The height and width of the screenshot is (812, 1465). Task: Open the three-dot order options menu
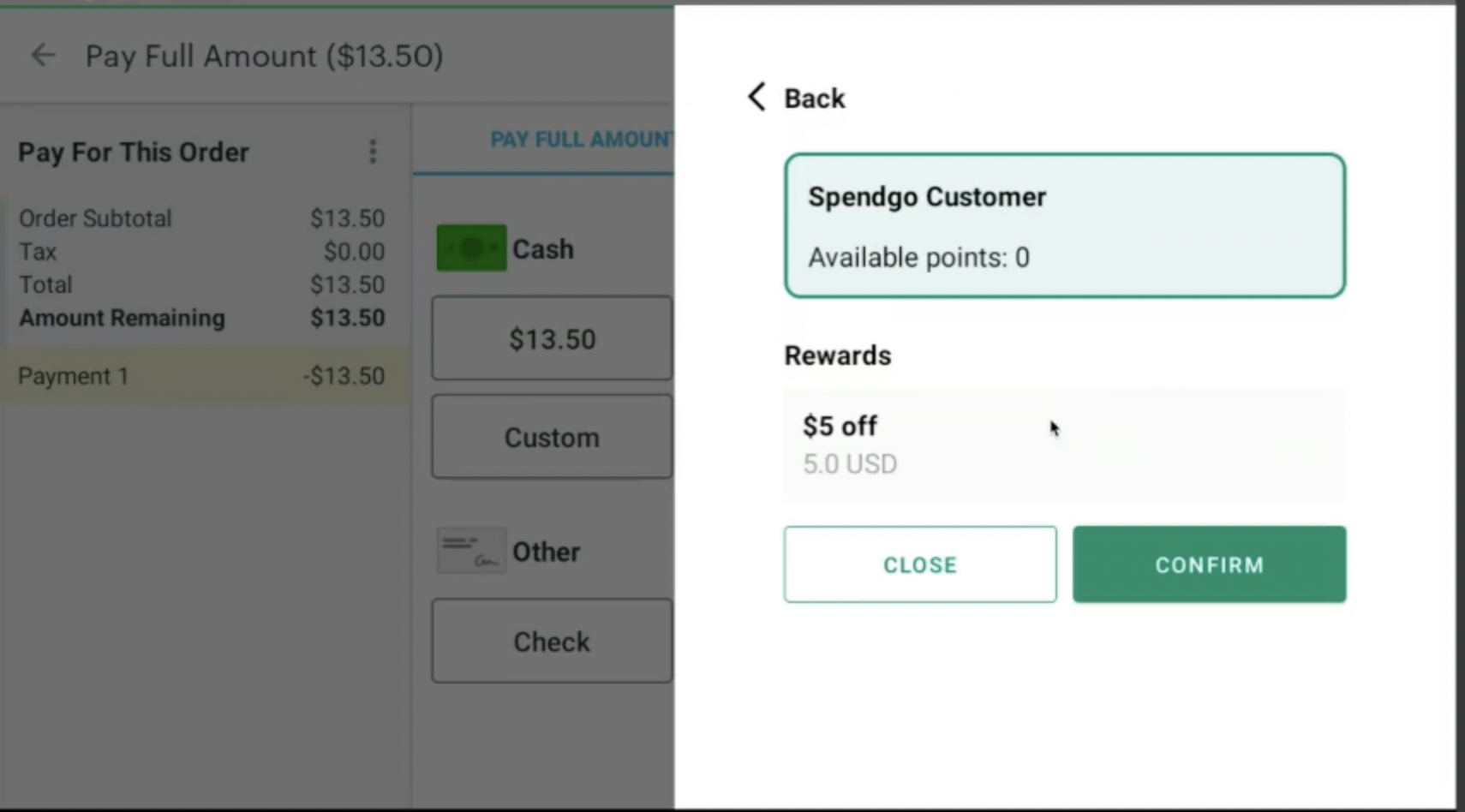pyautogui.click(x=372, y=152)
